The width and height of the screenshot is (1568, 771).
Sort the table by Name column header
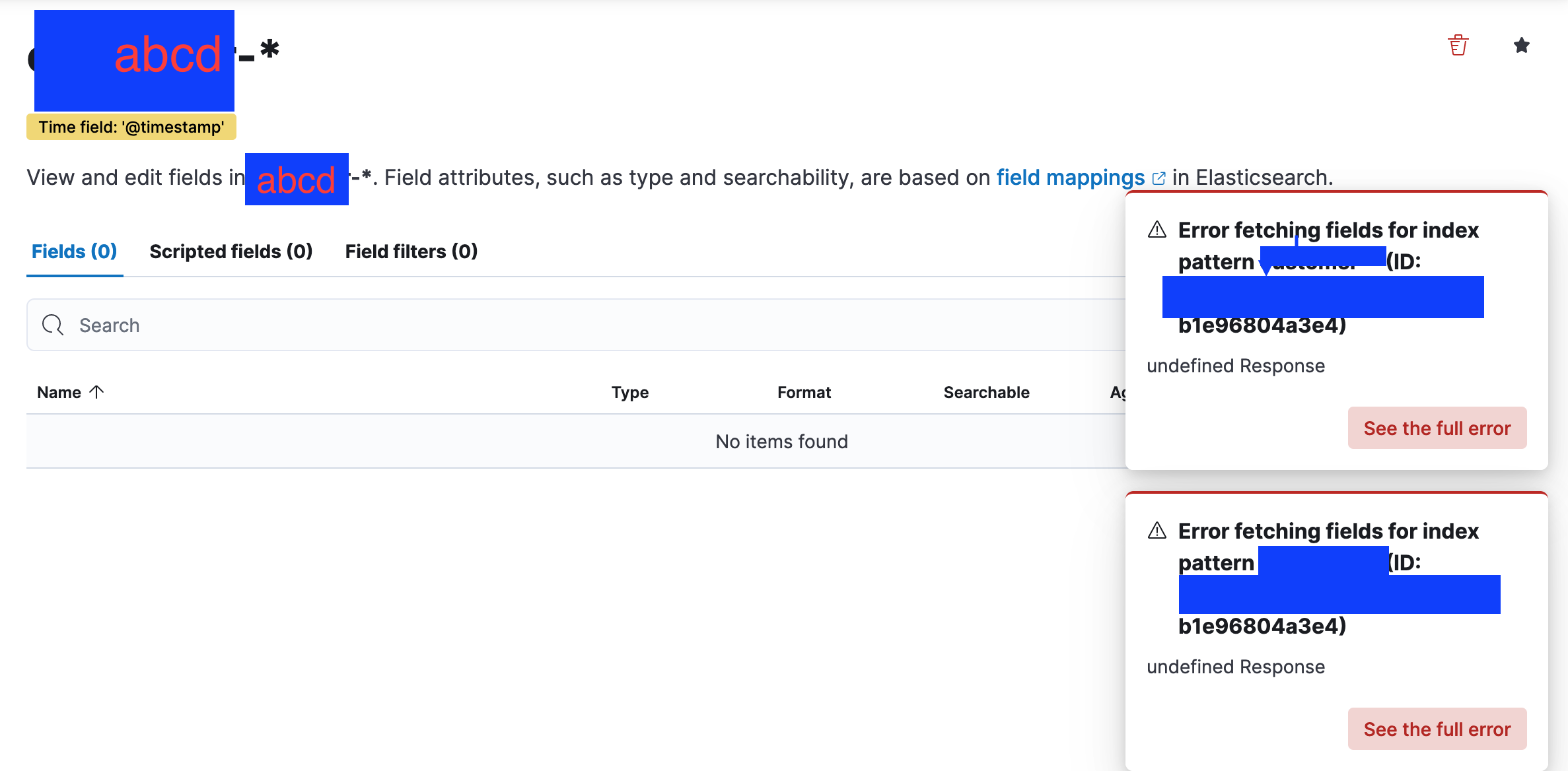tap(59, 392)
